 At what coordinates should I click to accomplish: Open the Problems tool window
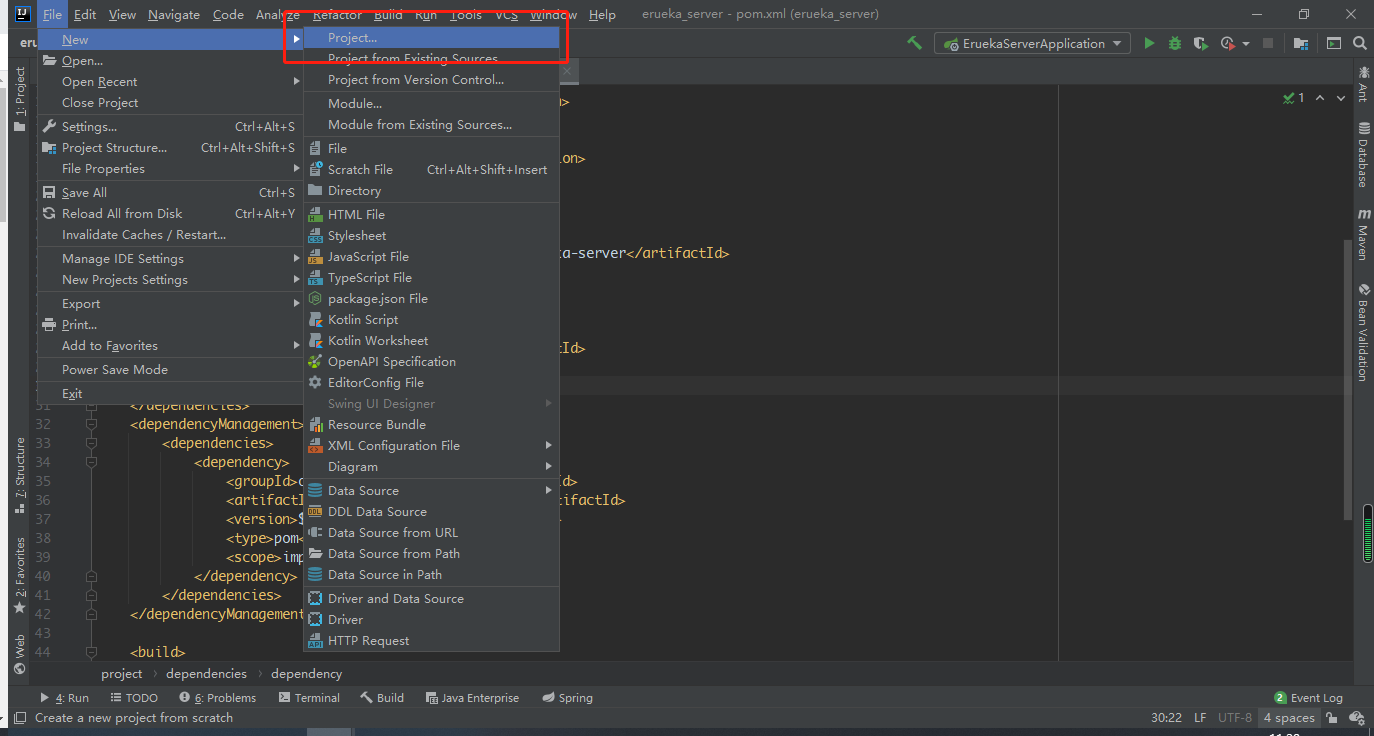pos(217,698)
